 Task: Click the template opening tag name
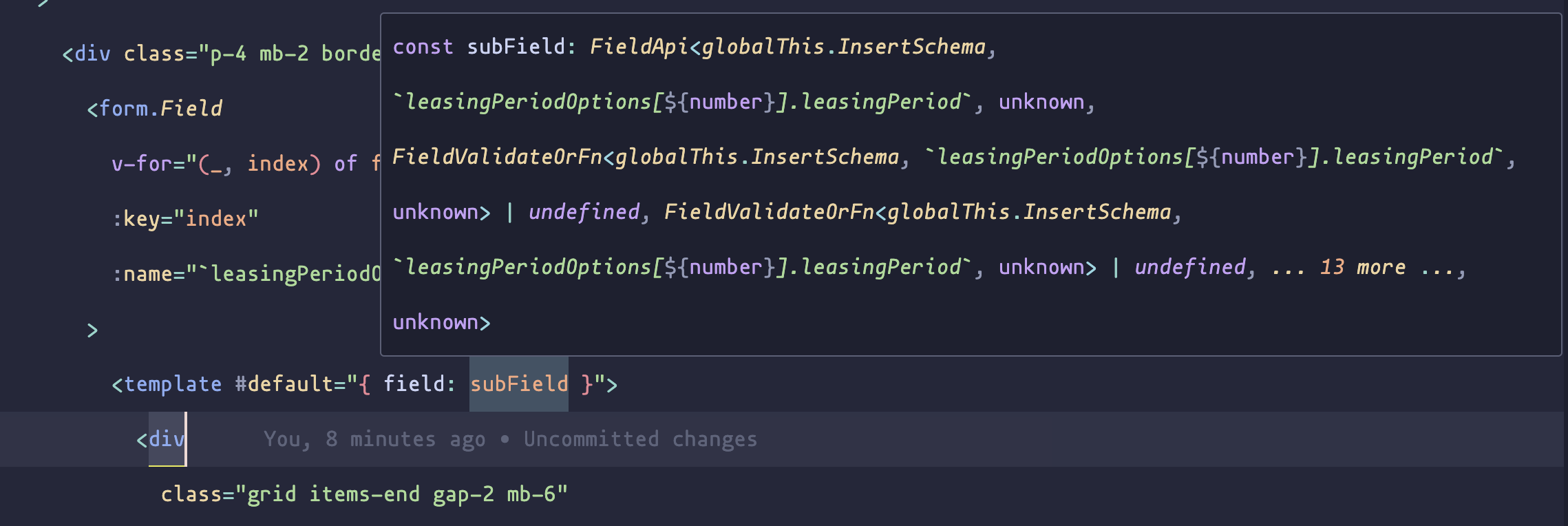pyautogui.click(x=172, y=383)
